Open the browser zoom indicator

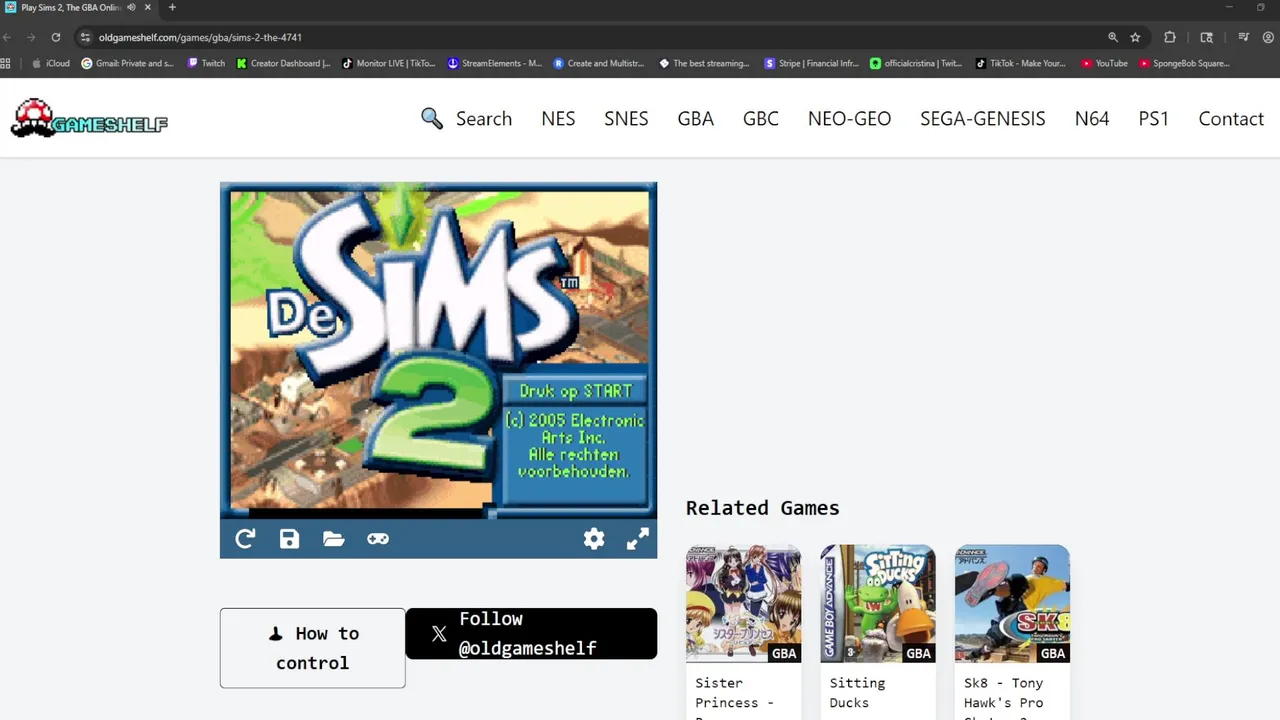(1112, 37)
